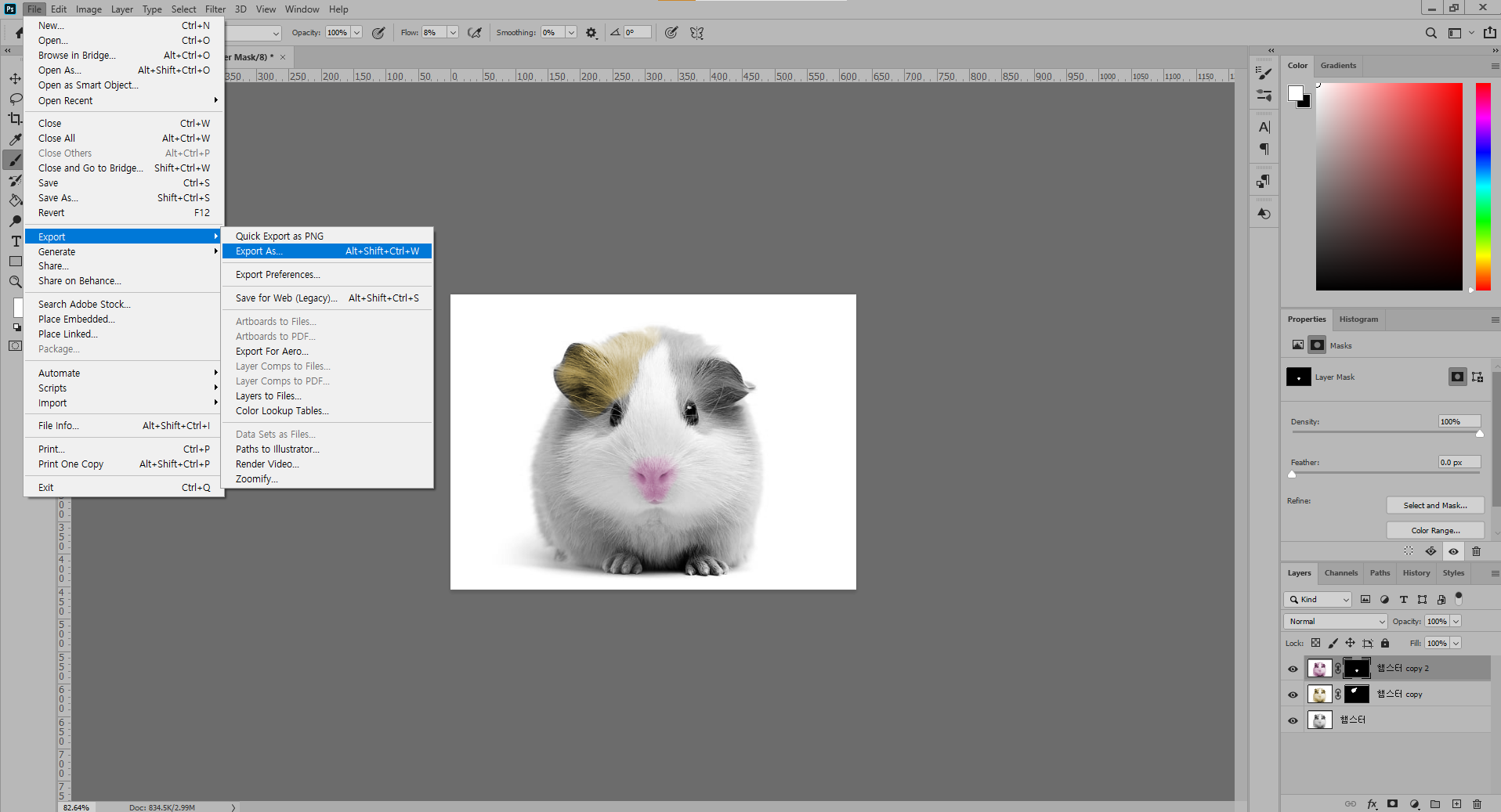
Task: Select the Move tool
Action: click(15, 78)
